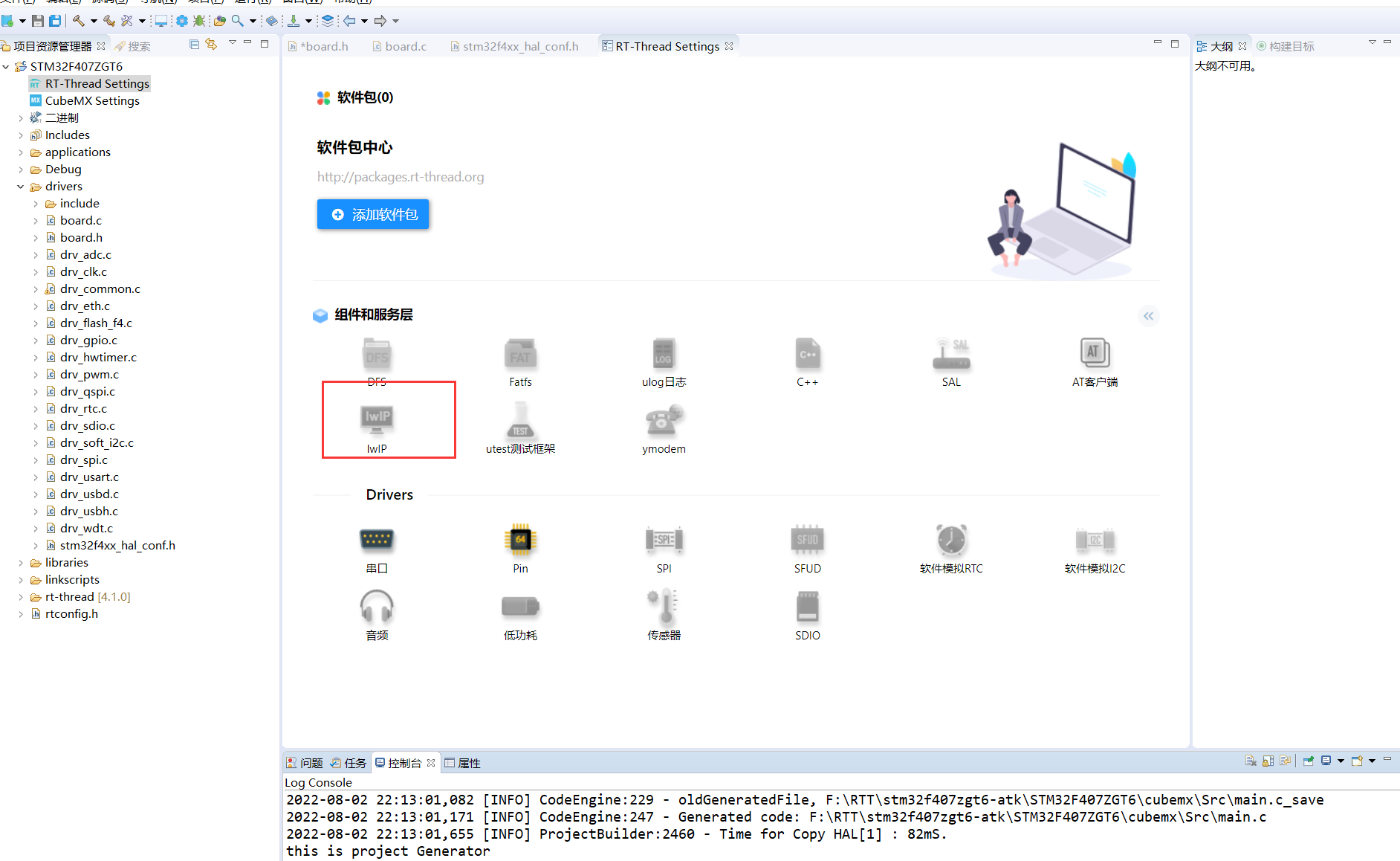Open the 属性 properties tab
The height and width of the screenshot is (861, 1400).
[462, 763]
